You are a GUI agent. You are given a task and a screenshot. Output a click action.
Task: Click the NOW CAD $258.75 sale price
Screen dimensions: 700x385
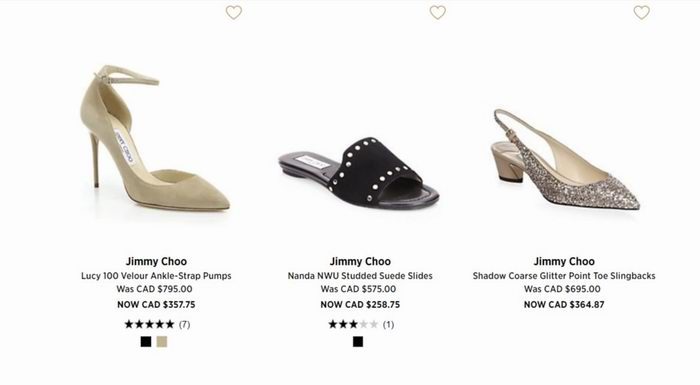click(360, 305)
